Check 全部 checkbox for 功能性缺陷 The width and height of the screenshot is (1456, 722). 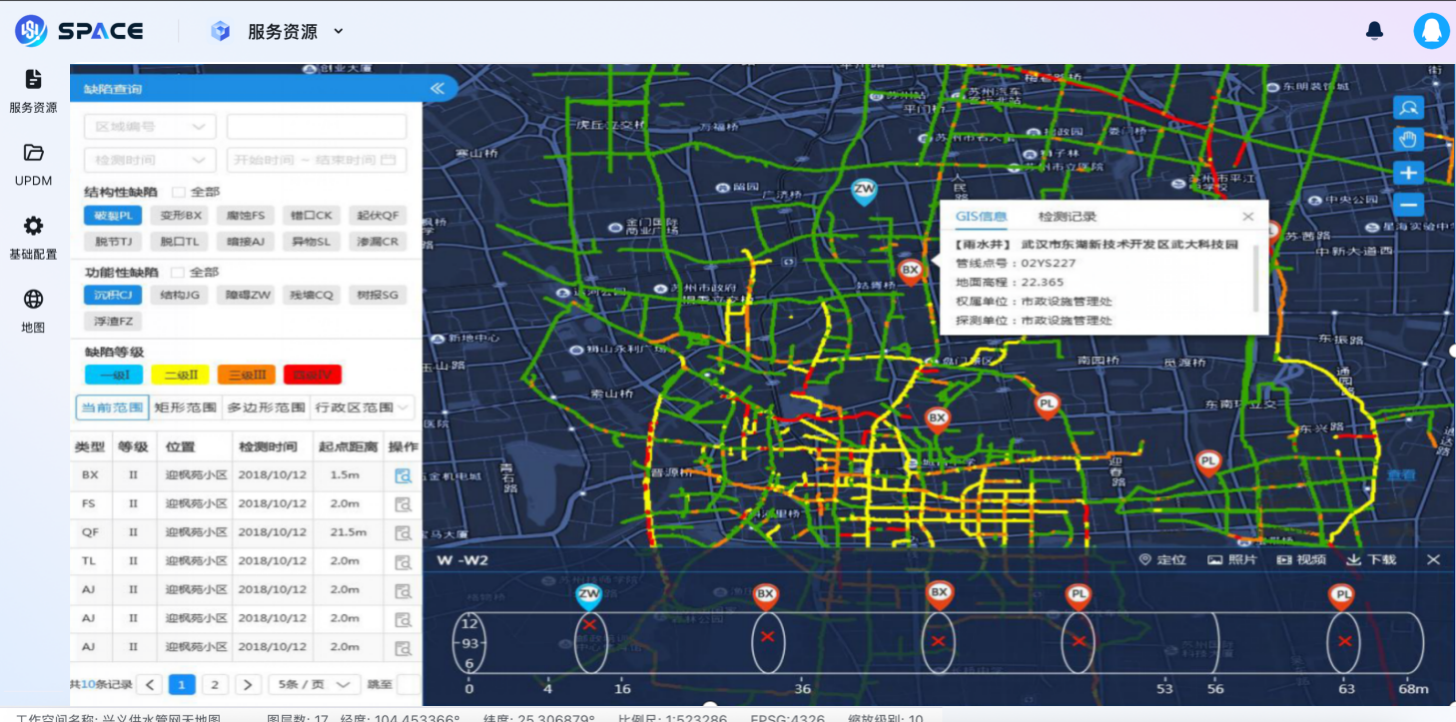179,272
